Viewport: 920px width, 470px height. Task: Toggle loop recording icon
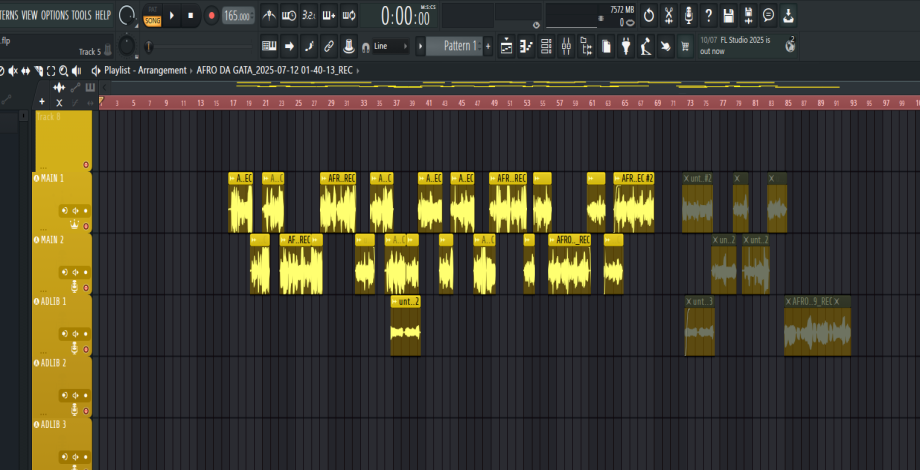click(349, 16)
